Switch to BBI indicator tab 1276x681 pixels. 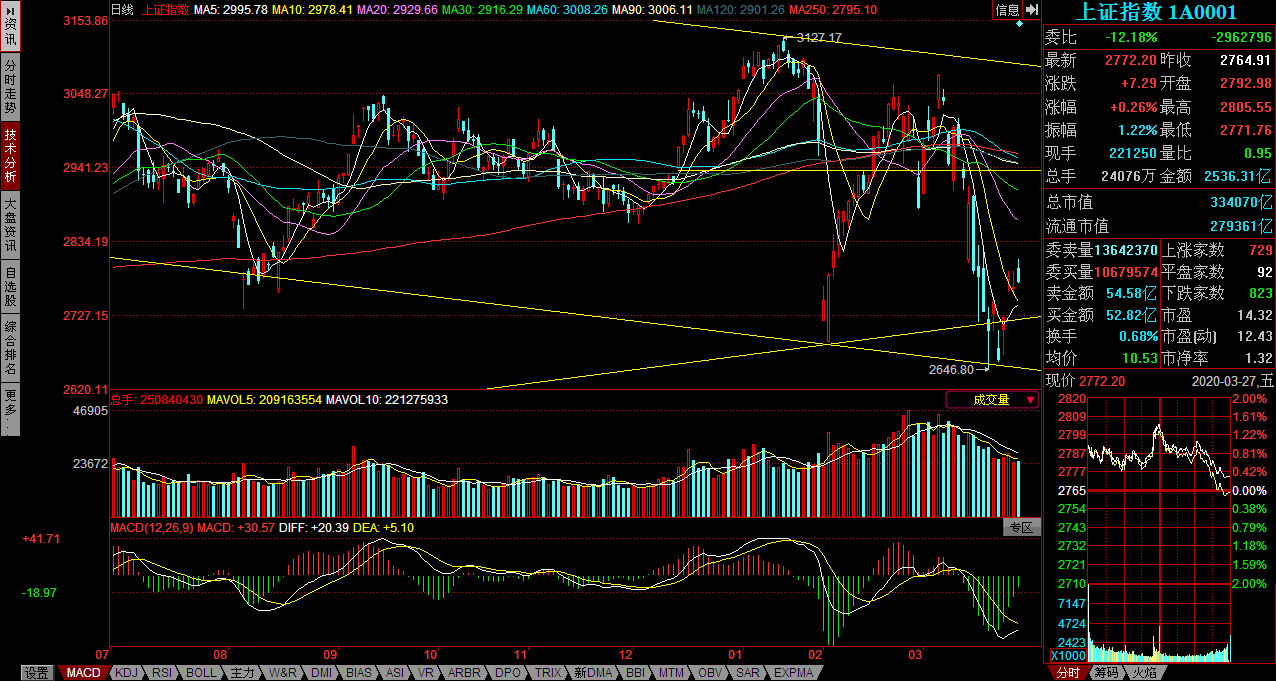click(636, 673)
